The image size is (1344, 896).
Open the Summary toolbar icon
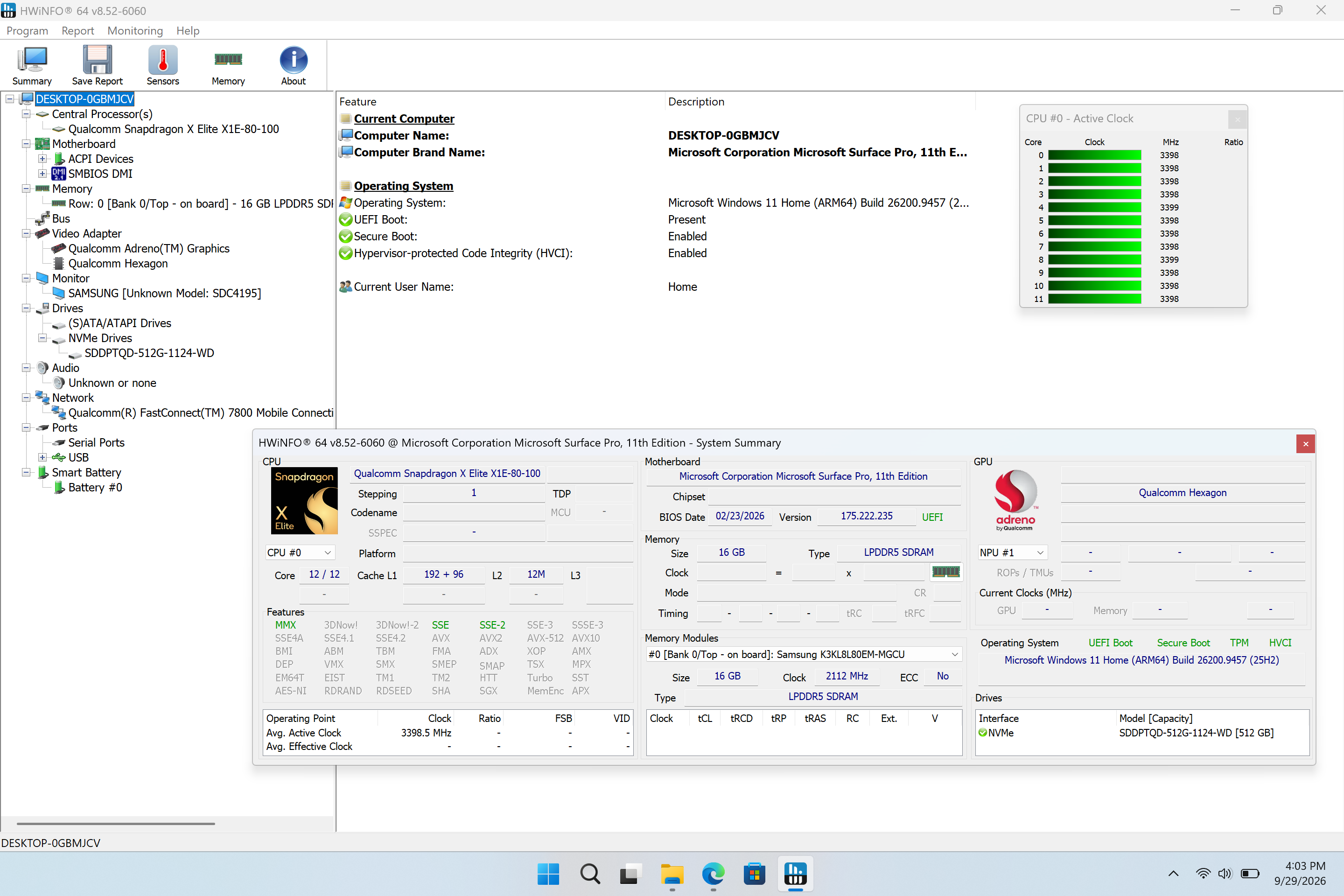point(32,65)
